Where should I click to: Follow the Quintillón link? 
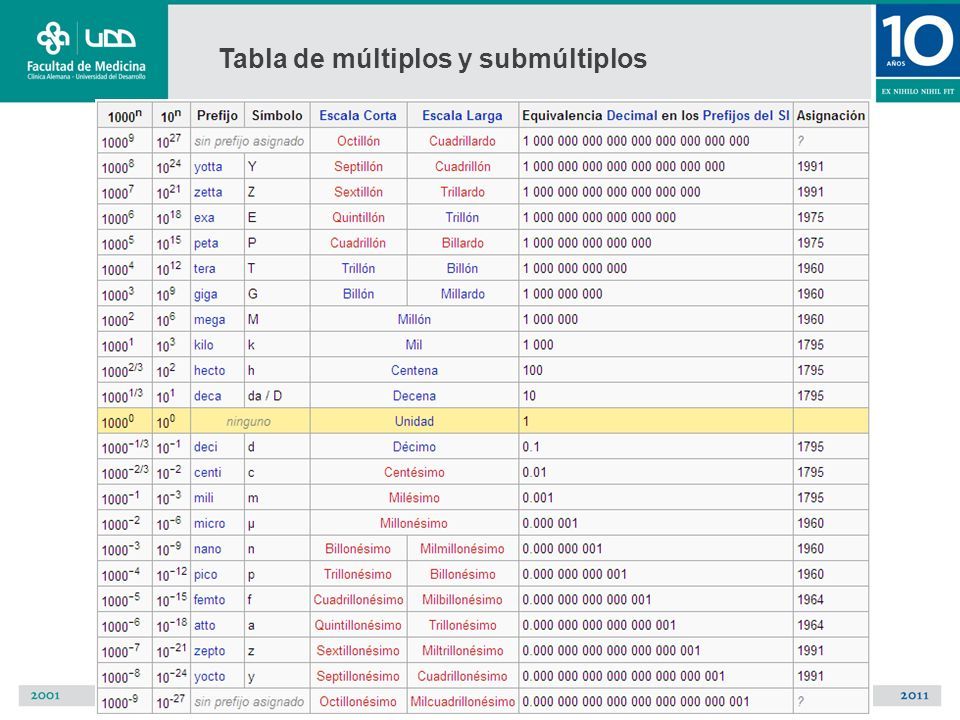point(358,218)
